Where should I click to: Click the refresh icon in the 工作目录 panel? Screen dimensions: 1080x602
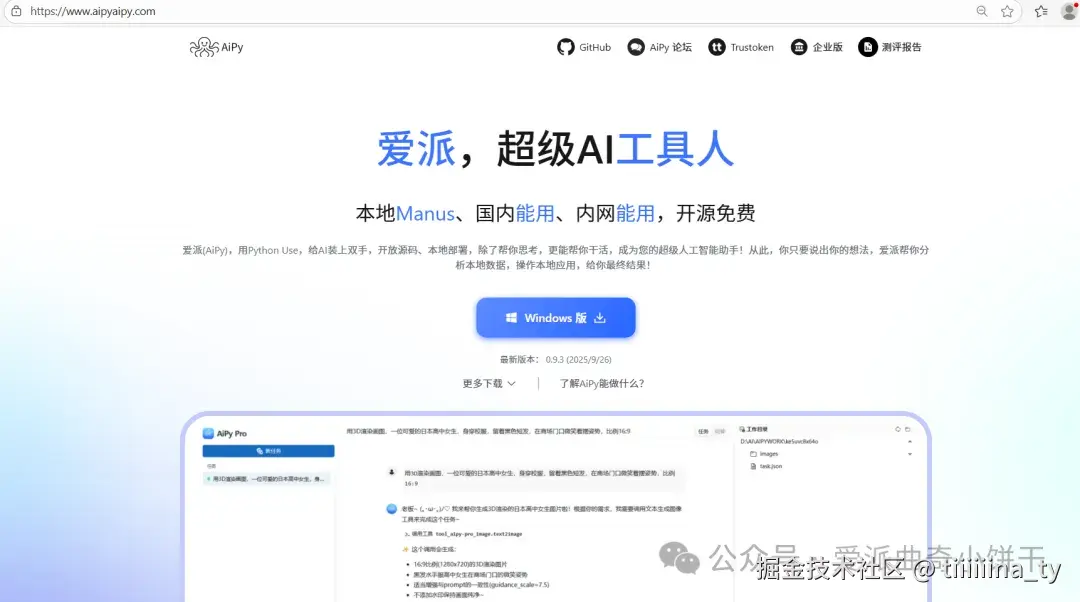pyautogui.click(x=898, y=429)
